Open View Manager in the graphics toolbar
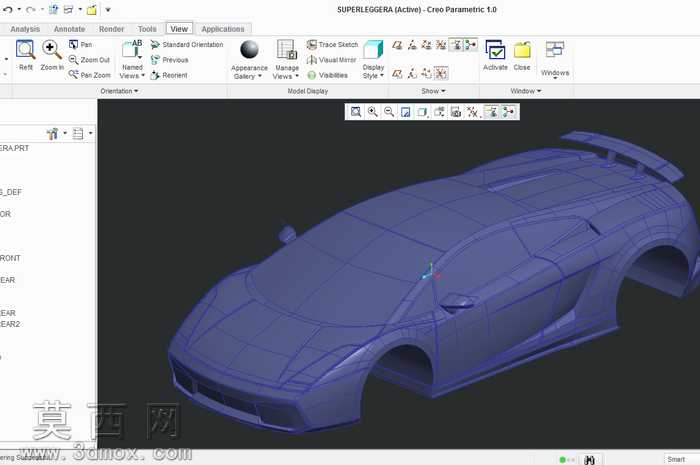The width and height of the screenshot is (700, 465). point(455,112)
